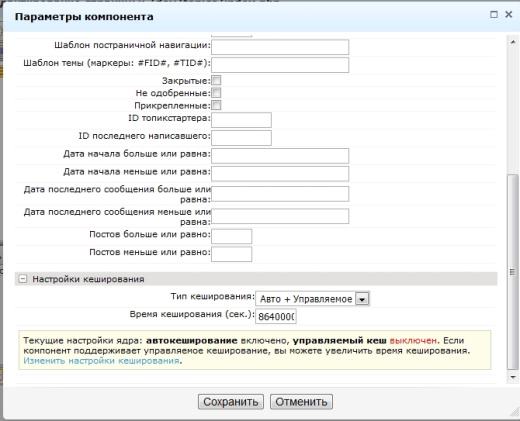This screenshot has height=421, width=520.
Task: Tick the Закрытые checkbox
Action: click(216, 80)
